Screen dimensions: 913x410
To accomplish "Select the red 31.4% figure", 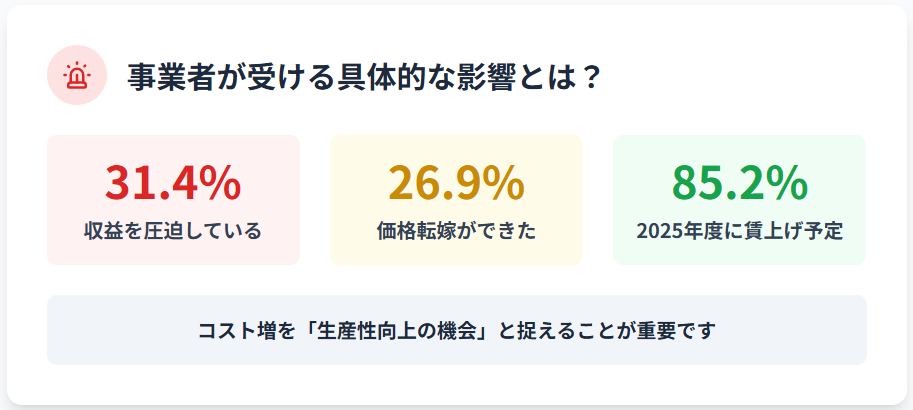I will [173, 182].
